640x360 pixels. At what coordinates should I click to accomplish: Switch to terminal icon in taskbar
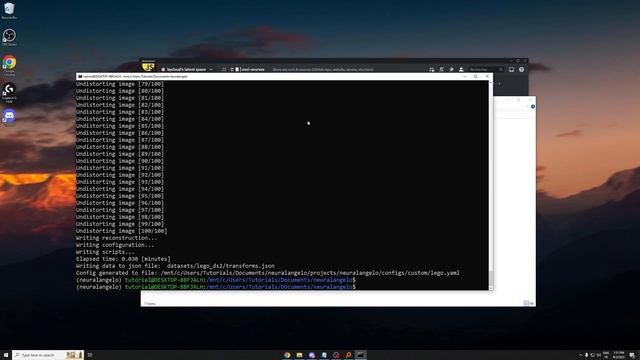360,355
